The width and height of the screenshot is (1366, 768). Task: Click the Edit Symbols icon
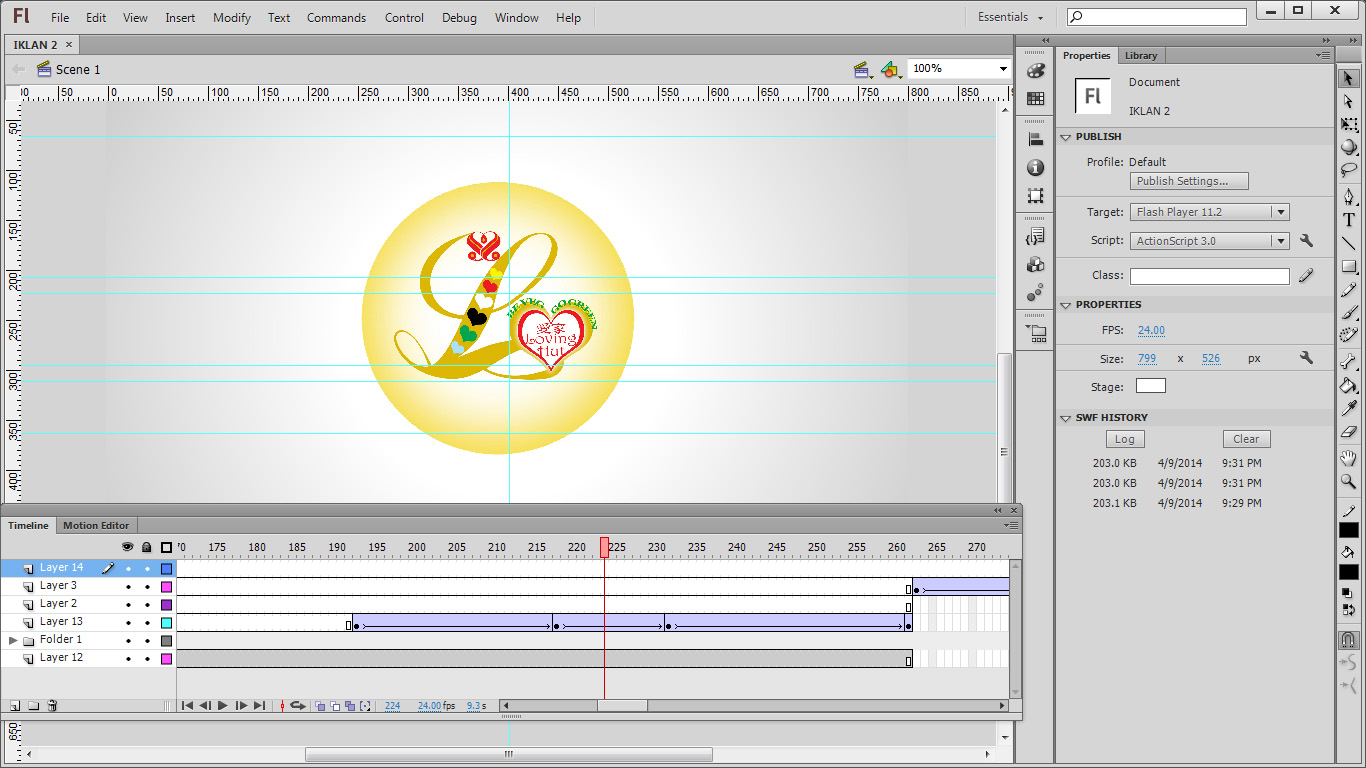891,69
